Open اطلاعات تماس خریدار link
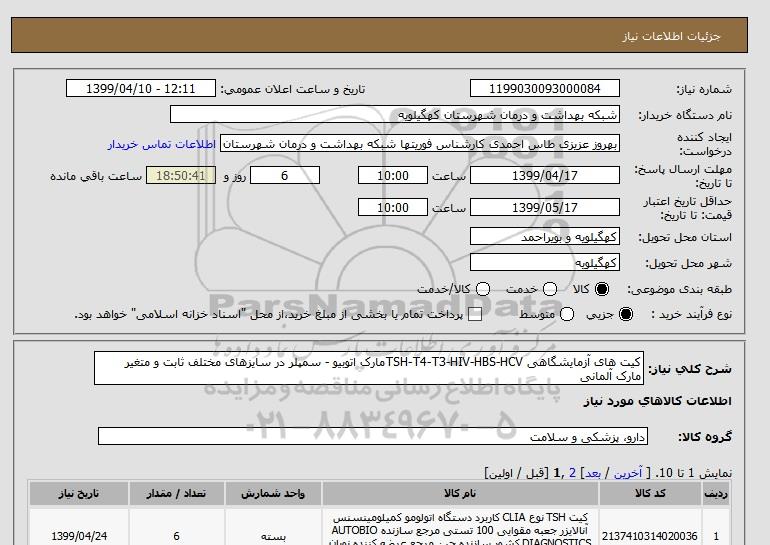 pos(162,145)
